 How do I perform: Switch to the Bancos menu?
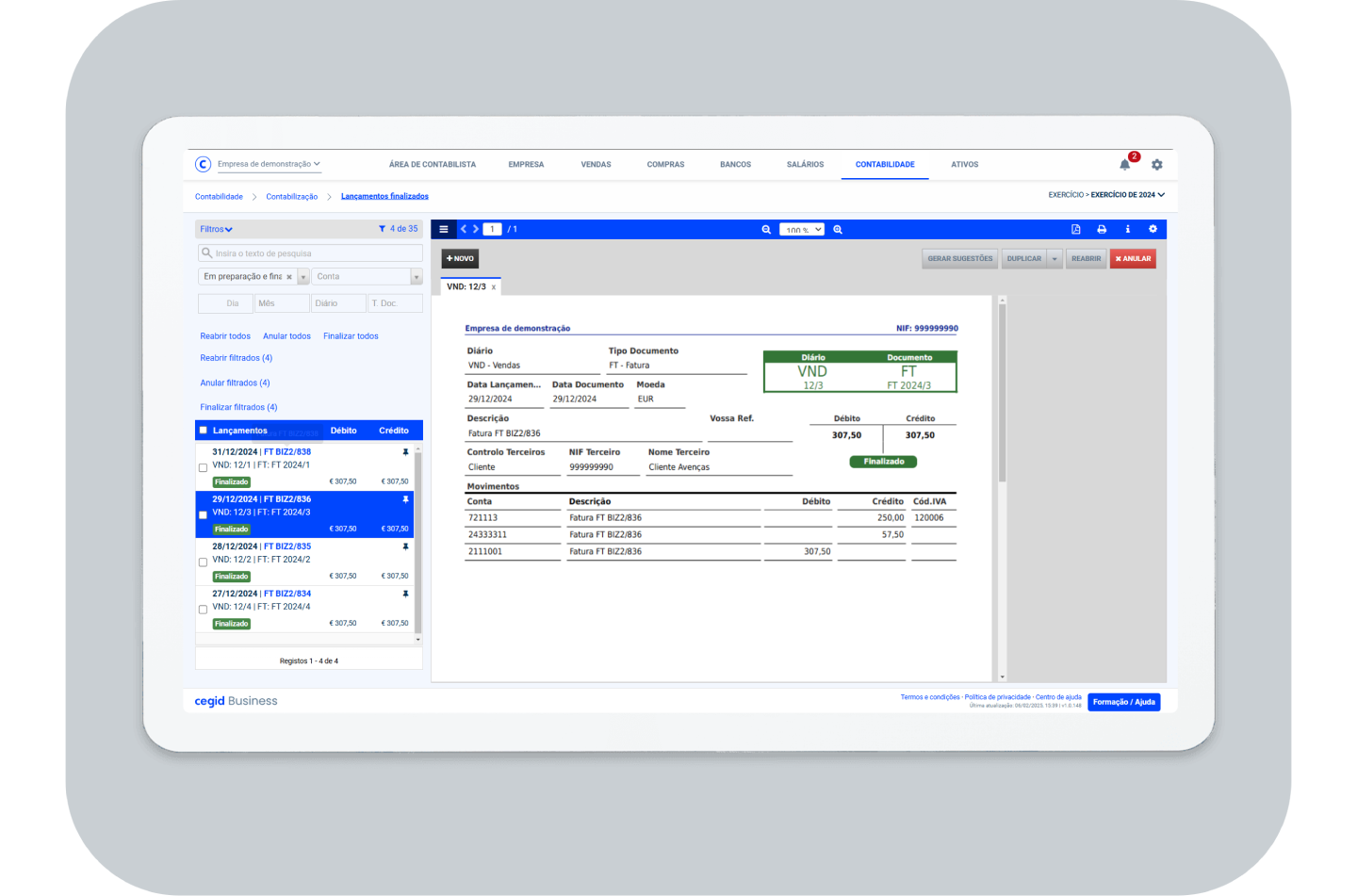(x=735, y=165)
